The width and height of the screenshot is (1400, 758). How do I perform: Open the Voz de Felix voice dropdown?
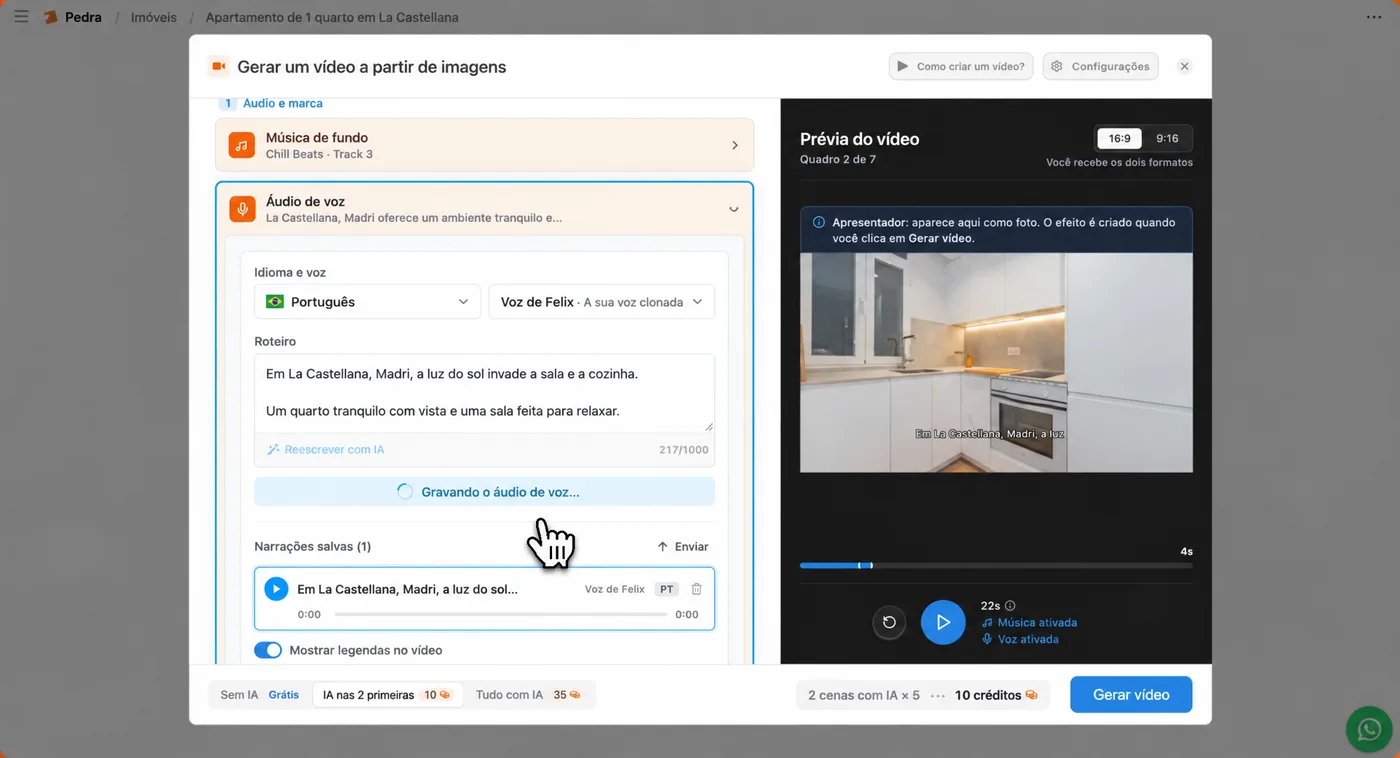[x=601, y=301]
